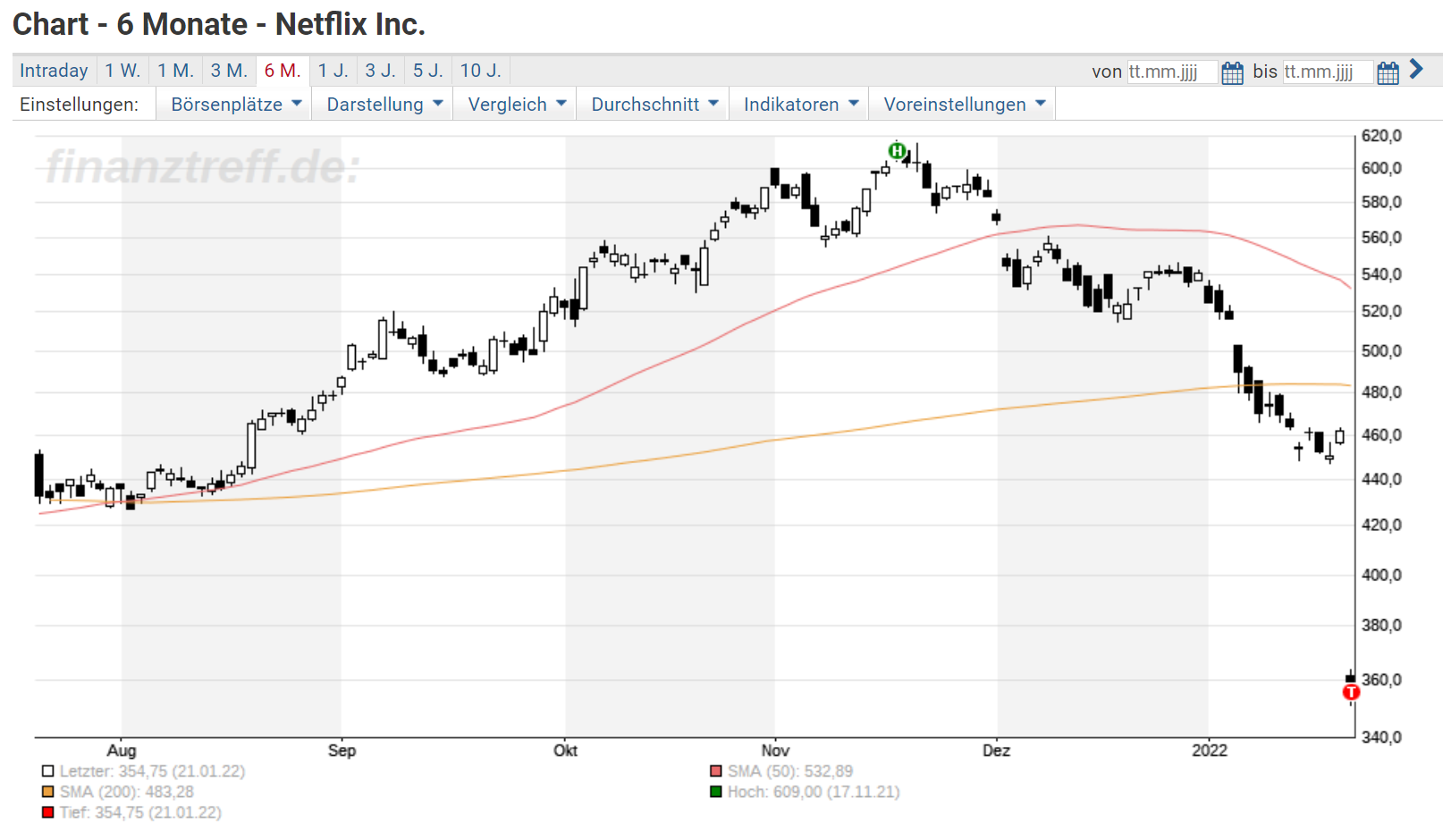Select the 5 J. time range tab
This screenshot has height=840, width=1451.
(428, 71)
